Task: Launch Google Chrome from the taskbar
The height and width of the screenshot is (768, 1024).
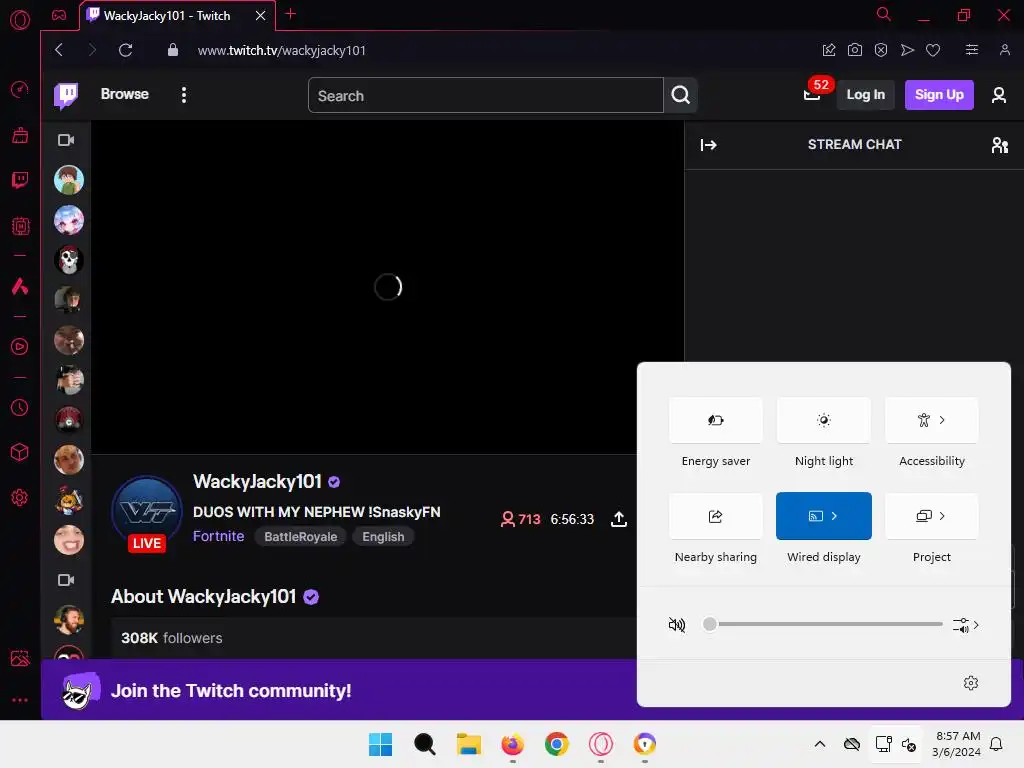Action: (556, 744)
